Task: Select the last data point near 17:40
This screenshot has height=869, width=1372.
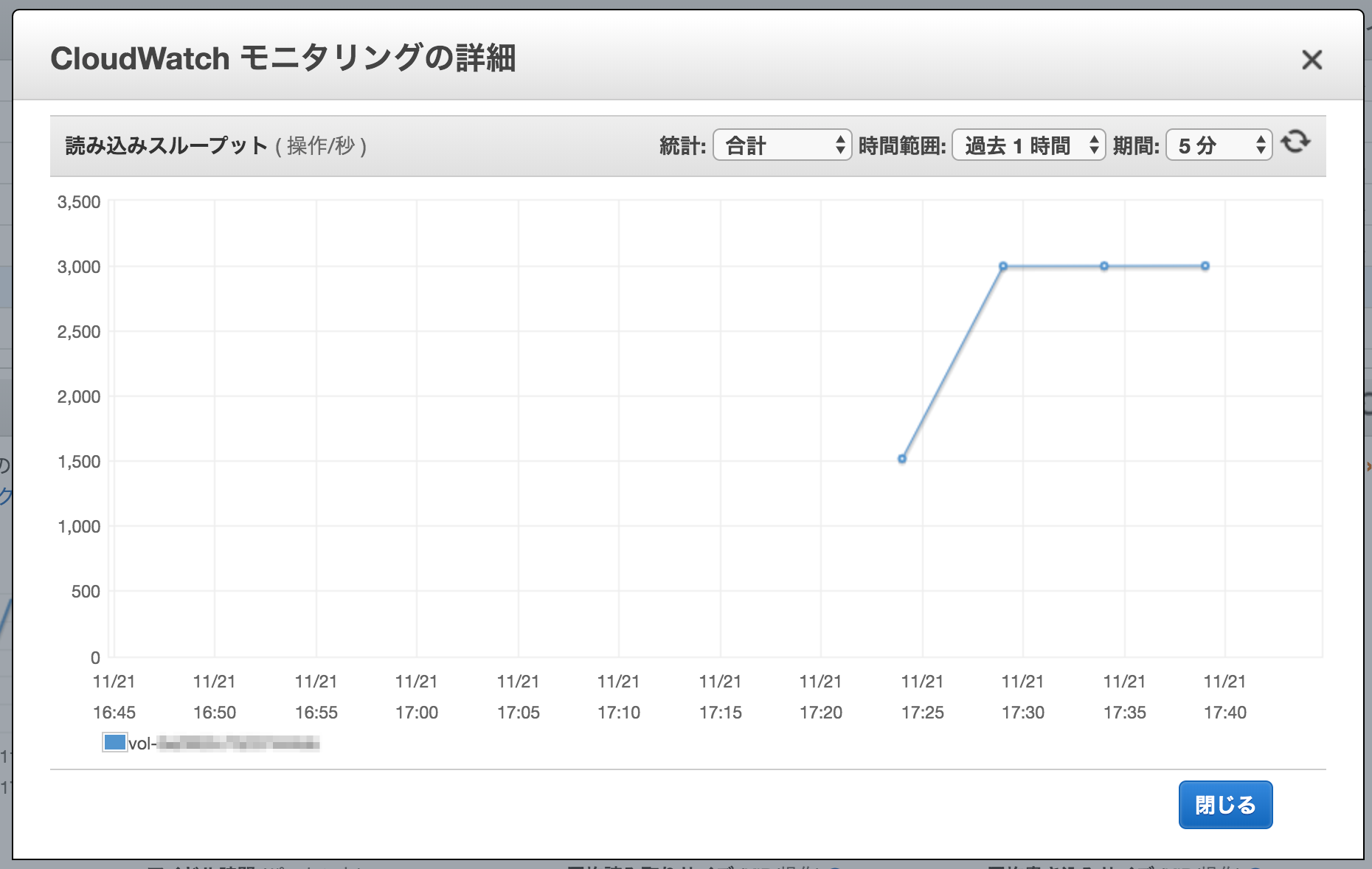Action: pyautogui.click(x=1205, y=266)
